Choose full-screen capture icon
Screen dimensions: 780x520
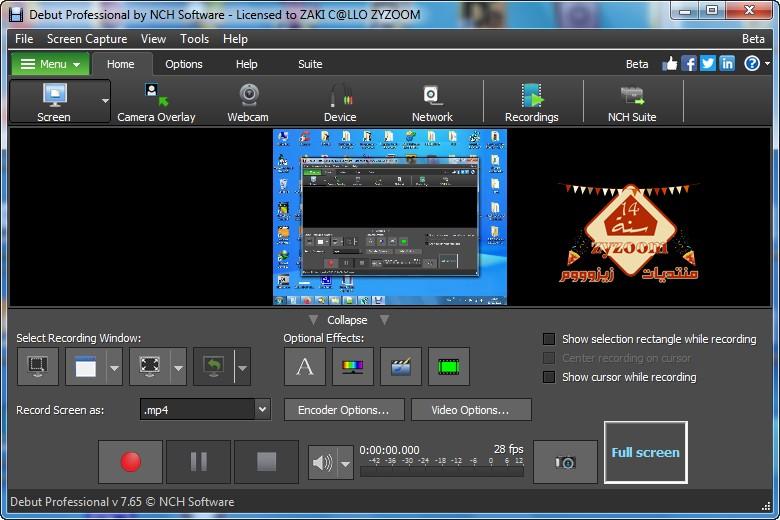point(150,367)
